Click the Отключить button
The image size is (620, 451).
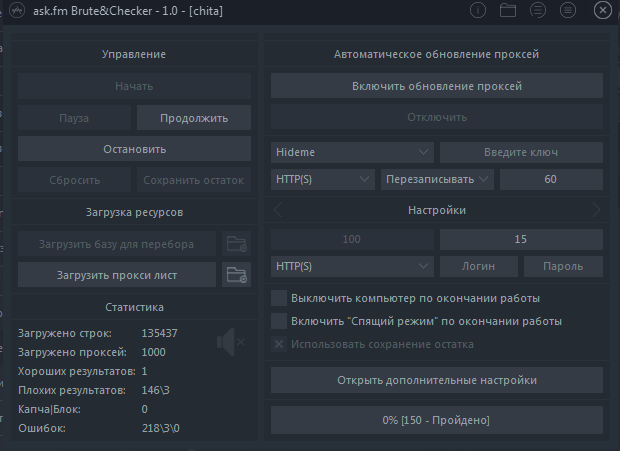(x=437, y=117)
